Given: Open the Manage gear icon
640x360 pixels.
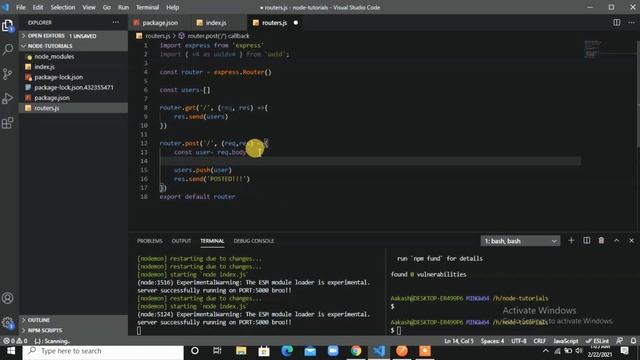Looking at the screenshot, I should [8, 322].
